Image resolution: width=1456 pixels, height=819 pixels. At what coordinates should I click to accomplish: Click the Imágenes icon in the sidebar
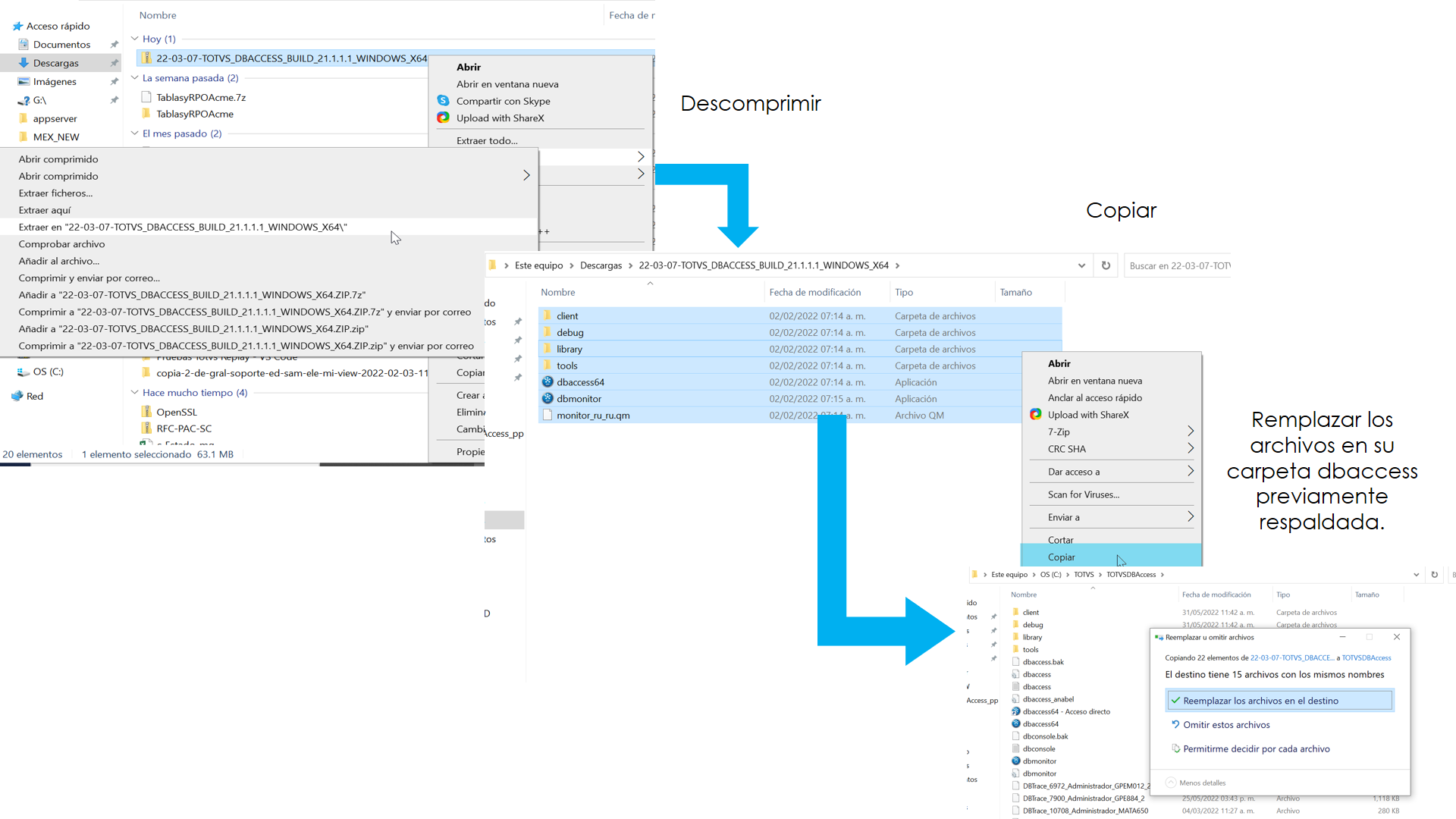coord(24,81)
